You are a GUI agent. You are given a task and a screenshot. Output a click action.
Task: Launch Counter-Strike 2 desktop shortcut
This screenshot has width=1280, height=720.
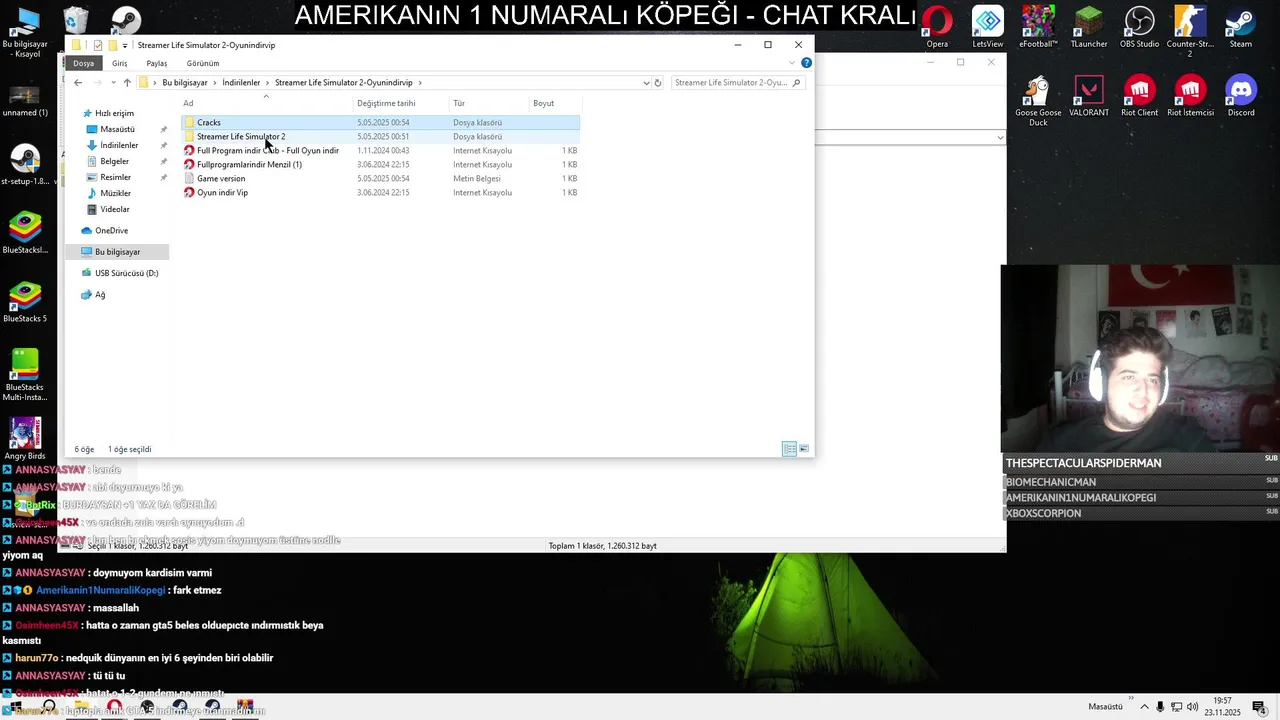tap(1190, 31)
